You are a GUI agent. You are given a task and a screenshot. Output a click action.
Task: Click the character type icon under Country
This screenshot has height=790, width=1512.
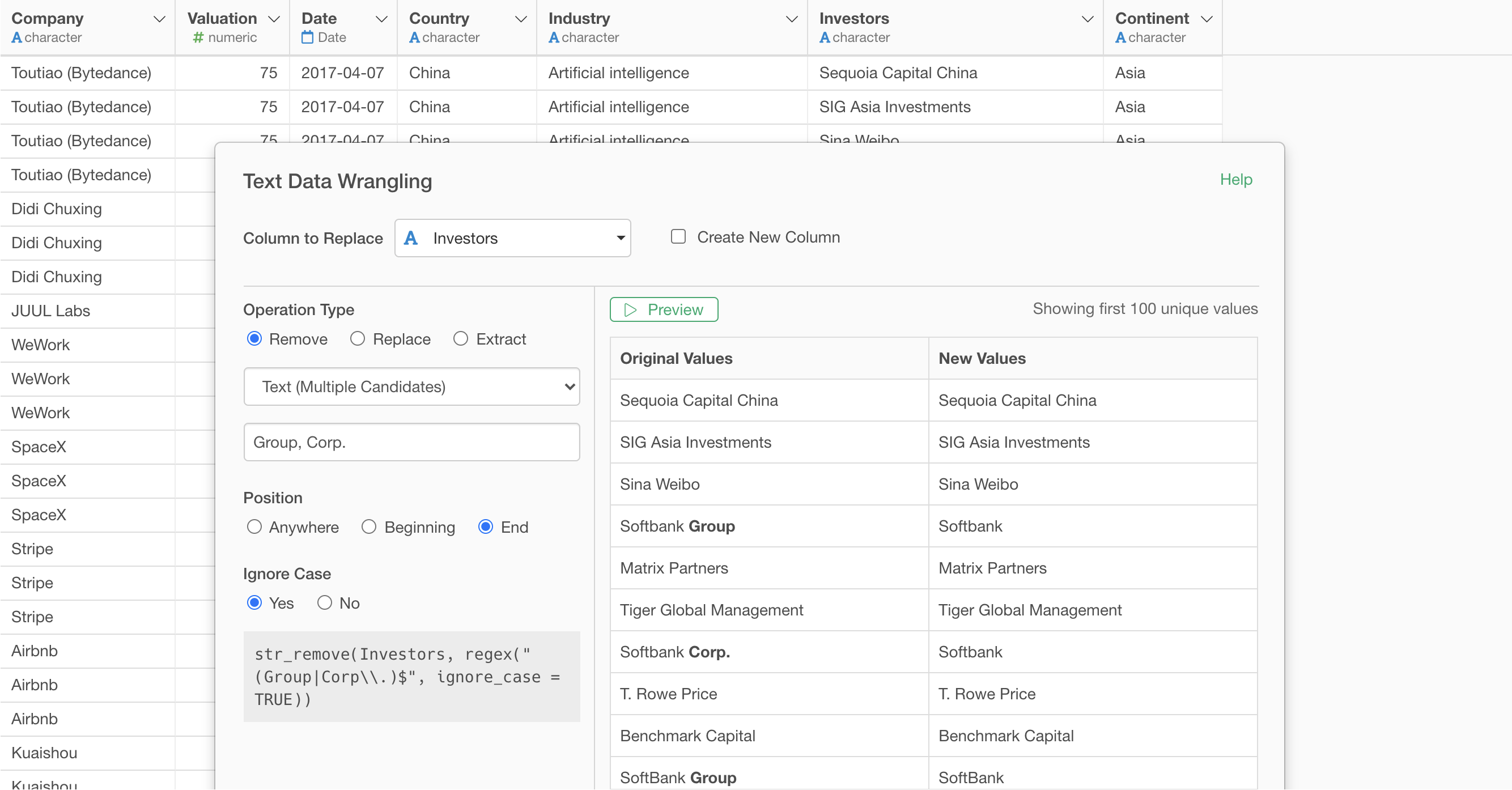pyautogui.click(x=414, y=37)
